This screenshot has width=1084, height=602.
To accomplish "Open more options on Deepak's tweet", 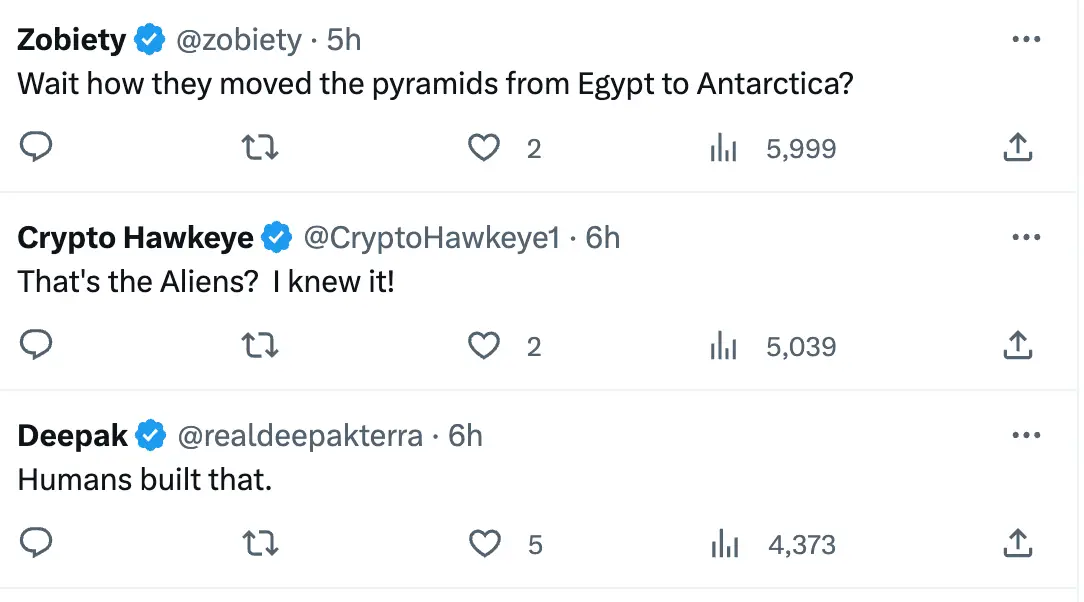I will click(x=1025, y=434).
